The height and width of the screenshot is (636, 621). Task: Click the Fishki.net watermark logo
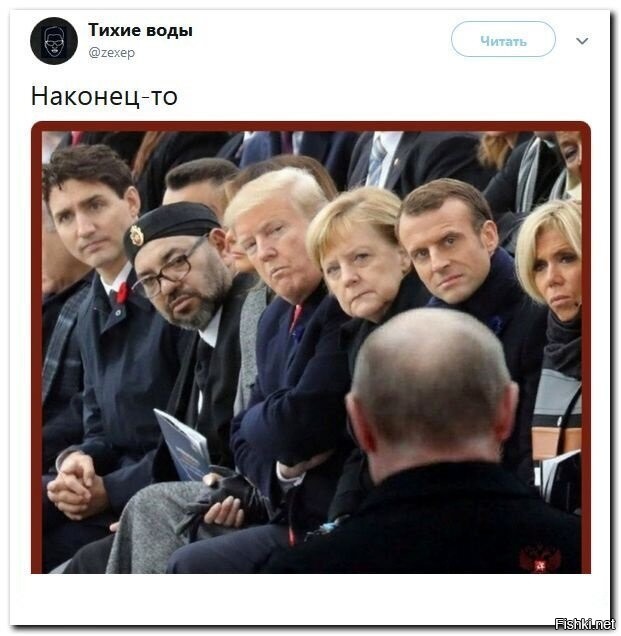pyautogui.click(x=584, y=624)
